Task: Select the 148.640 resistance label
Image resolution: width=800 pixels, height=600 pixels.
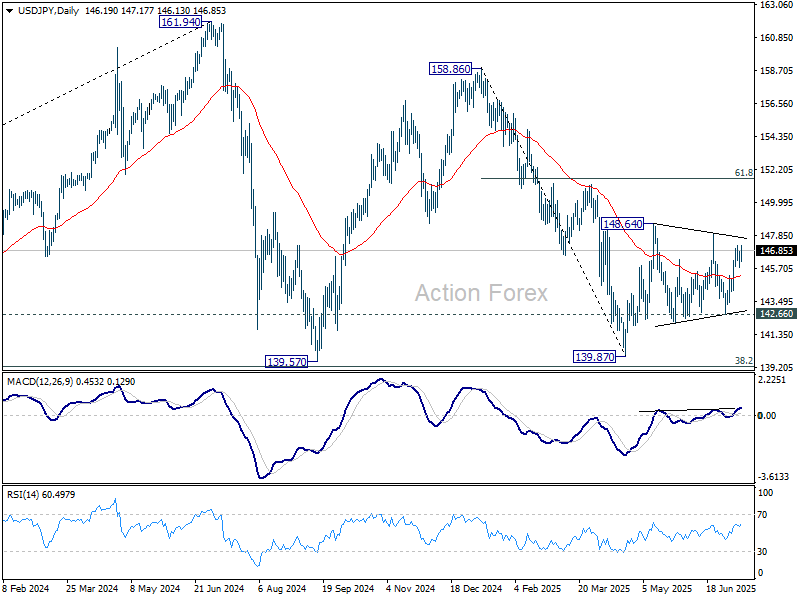Action: pos(622,223)
